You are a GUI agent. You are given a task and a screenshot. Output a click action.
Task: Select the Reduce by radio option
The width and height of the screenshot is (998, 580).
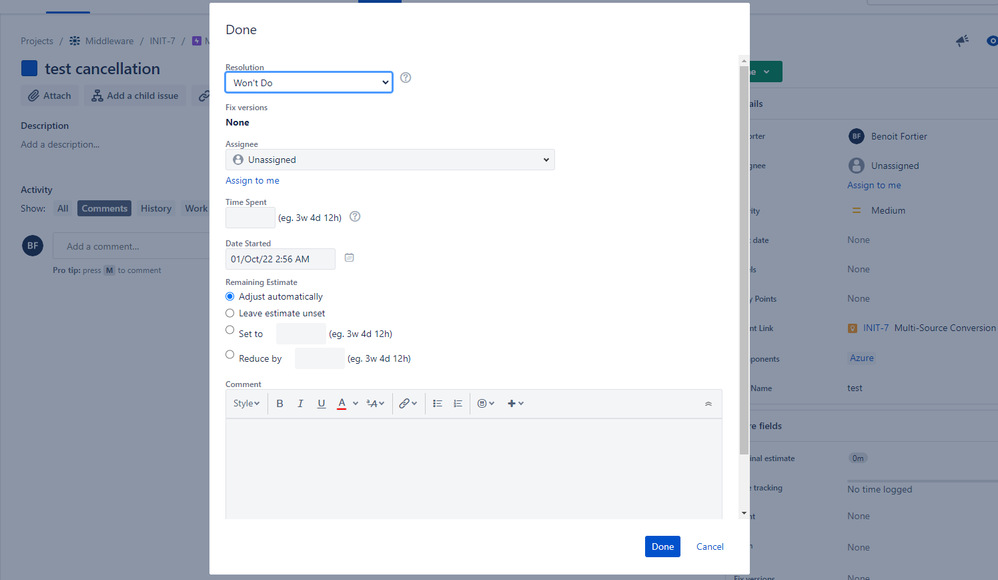[230, 355]
